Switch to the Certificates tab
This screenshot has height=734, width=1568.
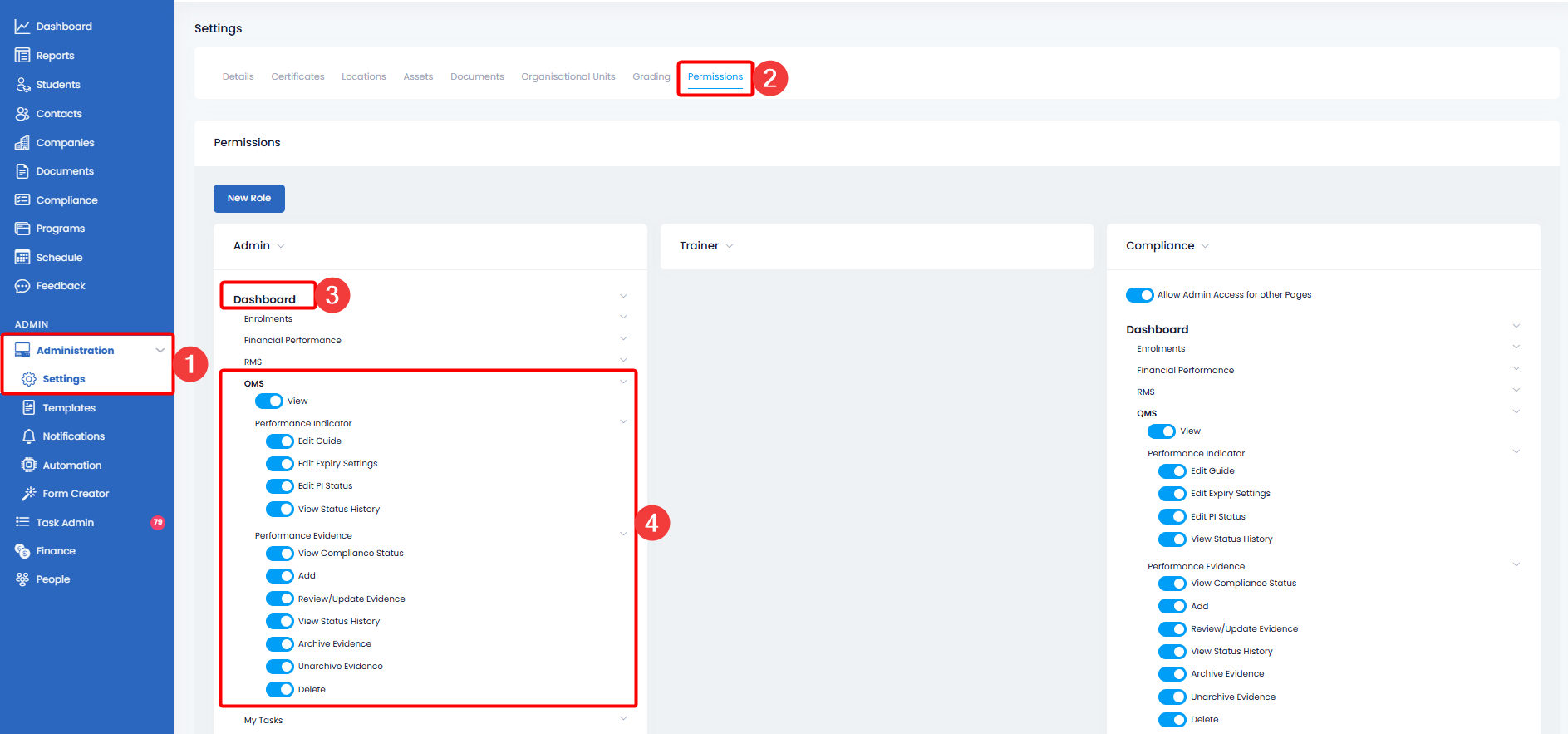click(297, 76)
